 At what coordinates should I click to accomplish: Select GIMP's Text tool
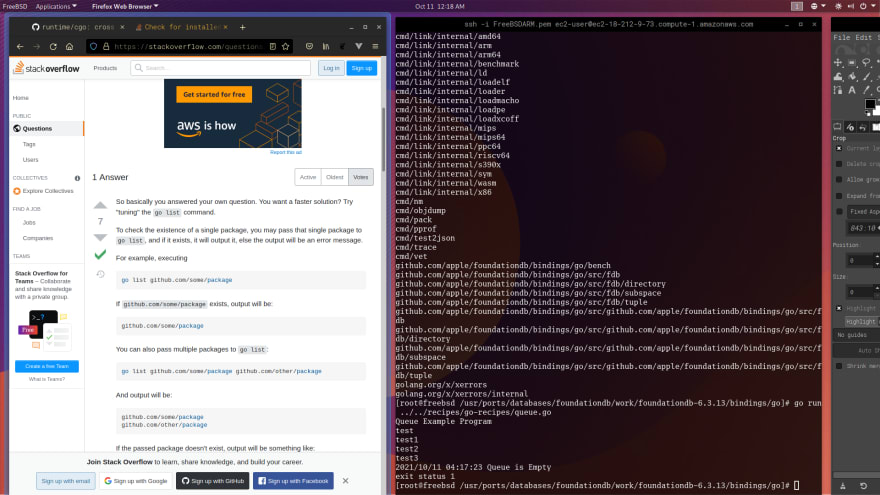(852, 90)
